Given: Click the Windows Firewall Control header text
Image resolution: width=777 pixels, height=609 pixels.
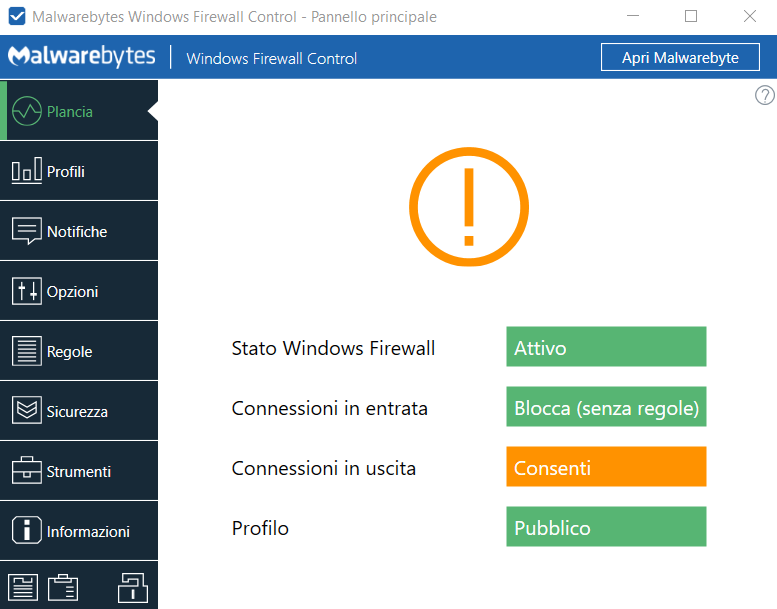Looking at the screenshot, I should 272,58.
